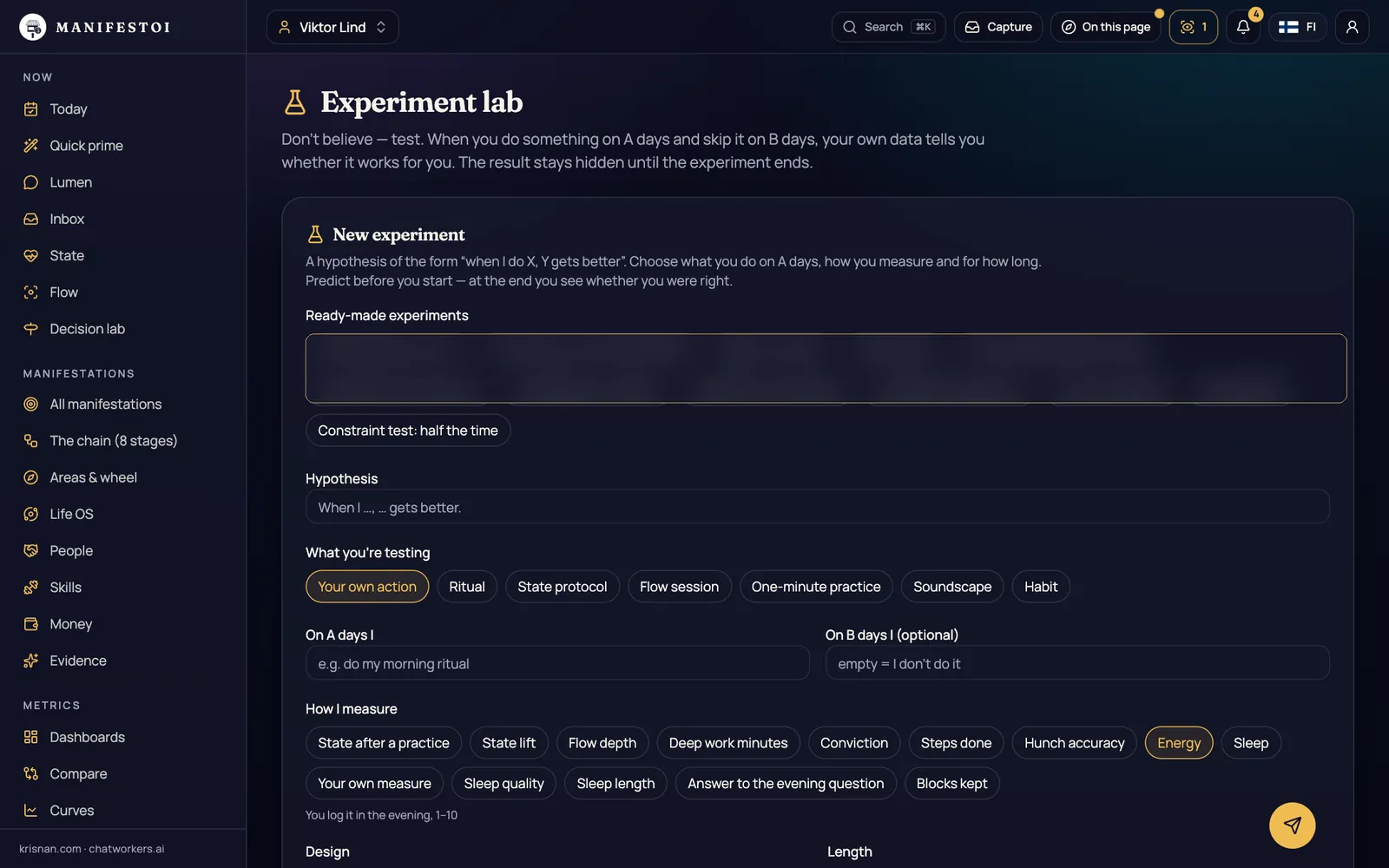Choose the Deep work minutes measure
Image resolution: width=1389 pixels, height=868 pixels.
pos(728,743)
